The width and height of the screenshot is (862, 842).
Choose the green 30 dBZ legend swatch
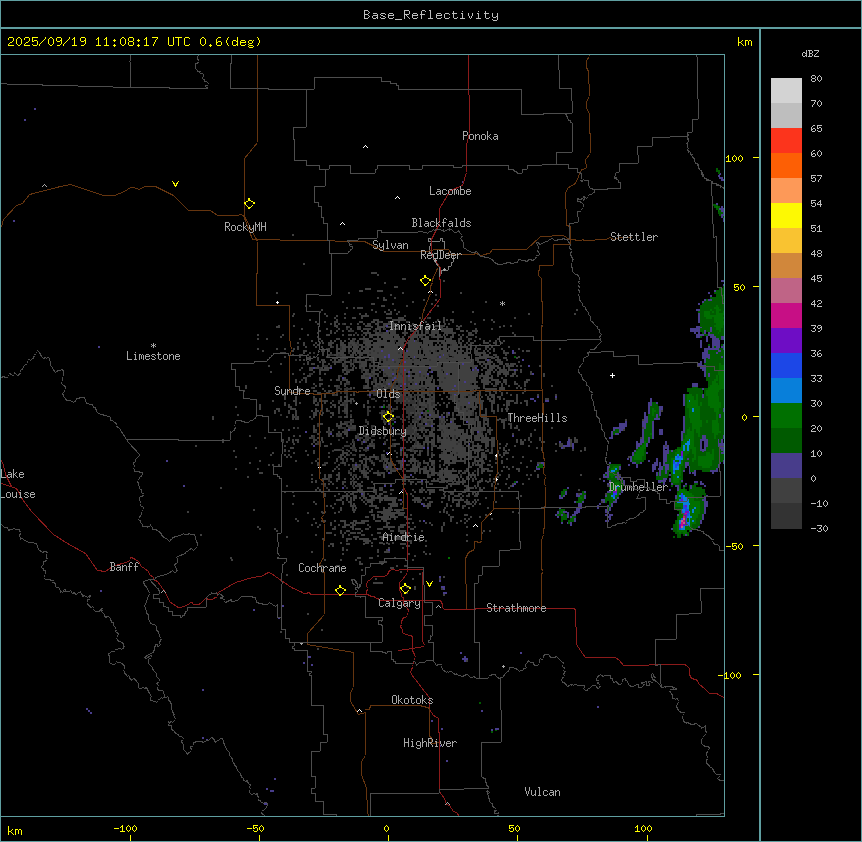click(x=786, y=415)
